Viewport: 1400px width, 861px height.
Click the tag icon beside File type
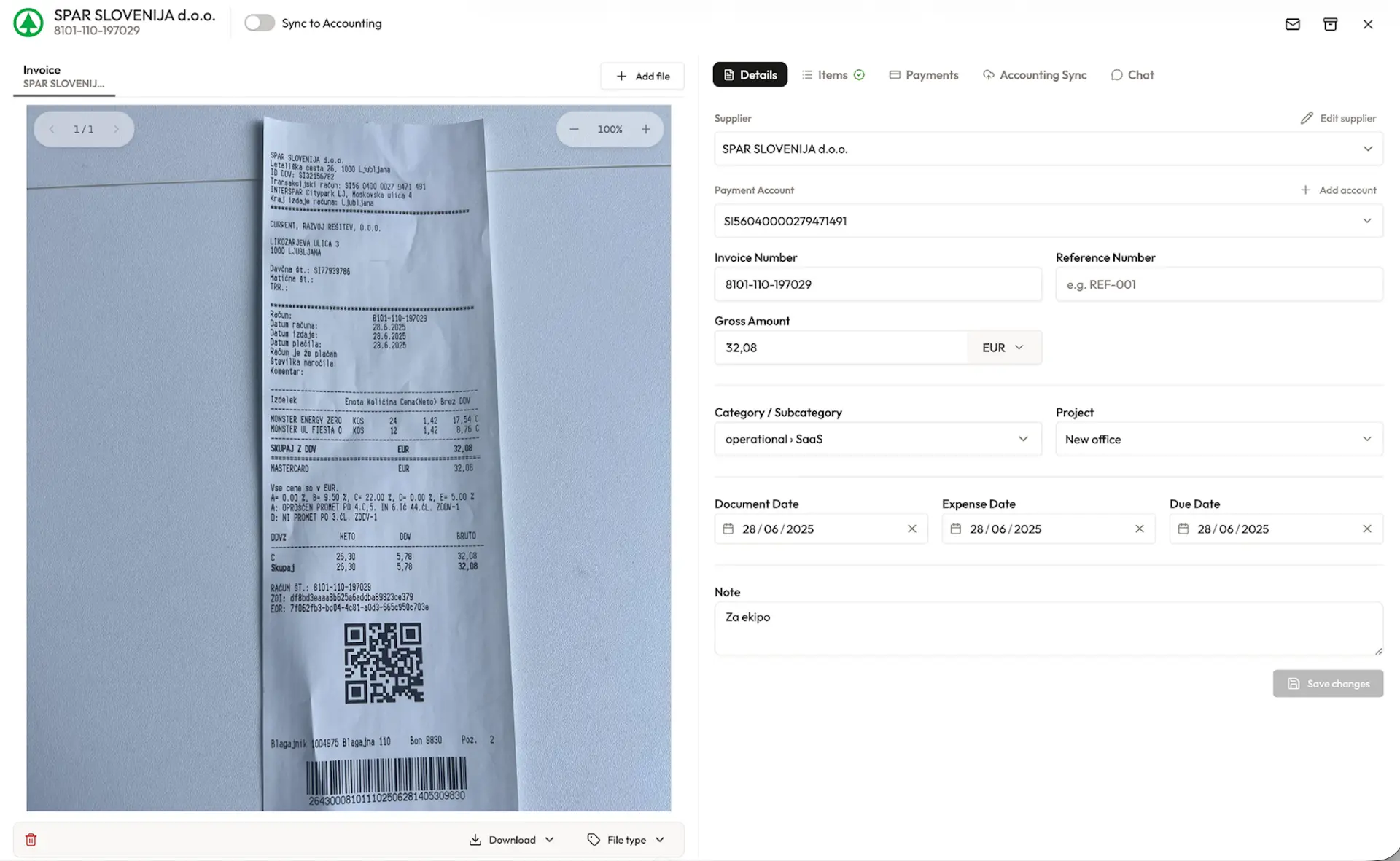(594, 840)
